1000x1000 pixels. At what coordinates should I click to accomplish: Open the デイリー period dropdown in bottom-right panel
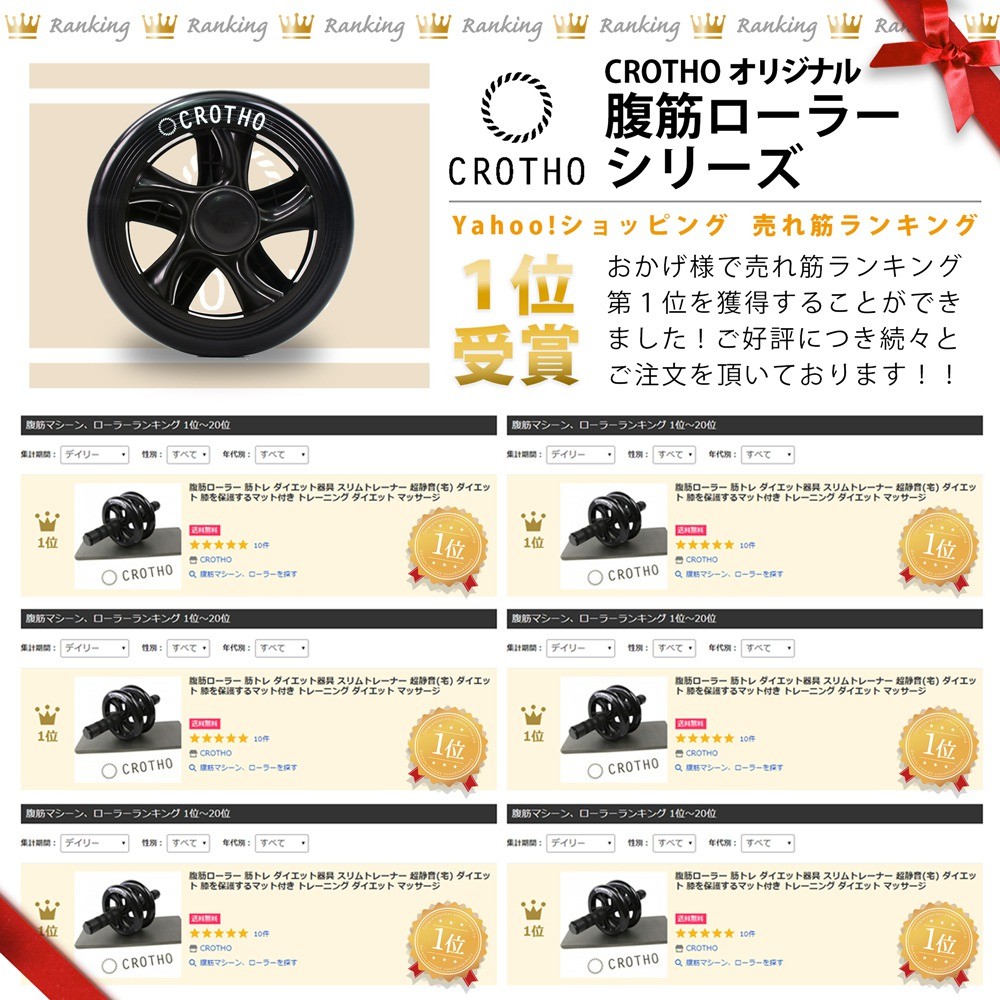pyautogui.click(x=581, y=843)
